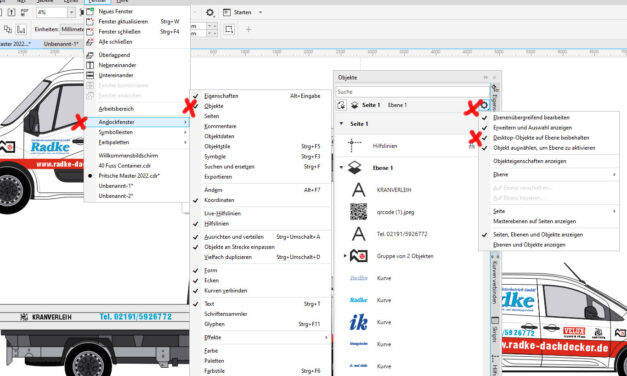The height and width of the screenshot is (376, 627).
Task: Arrange windows with Untereinander
Action: tap(116, 75)
